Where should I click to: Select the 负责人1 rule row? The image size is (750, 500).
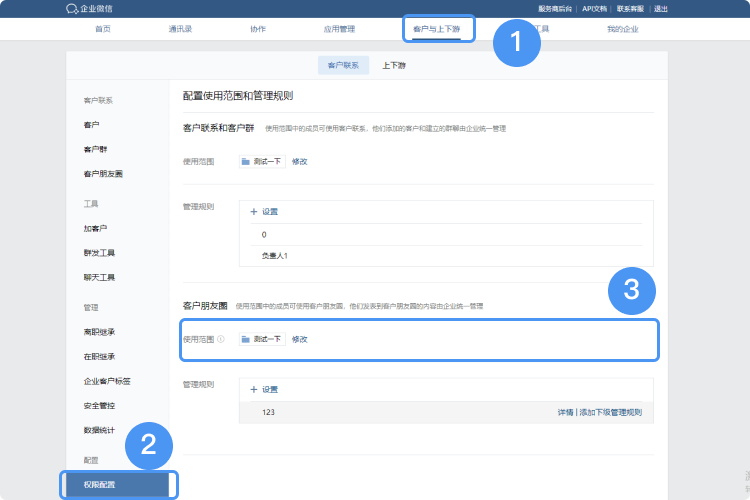point(275,256)
